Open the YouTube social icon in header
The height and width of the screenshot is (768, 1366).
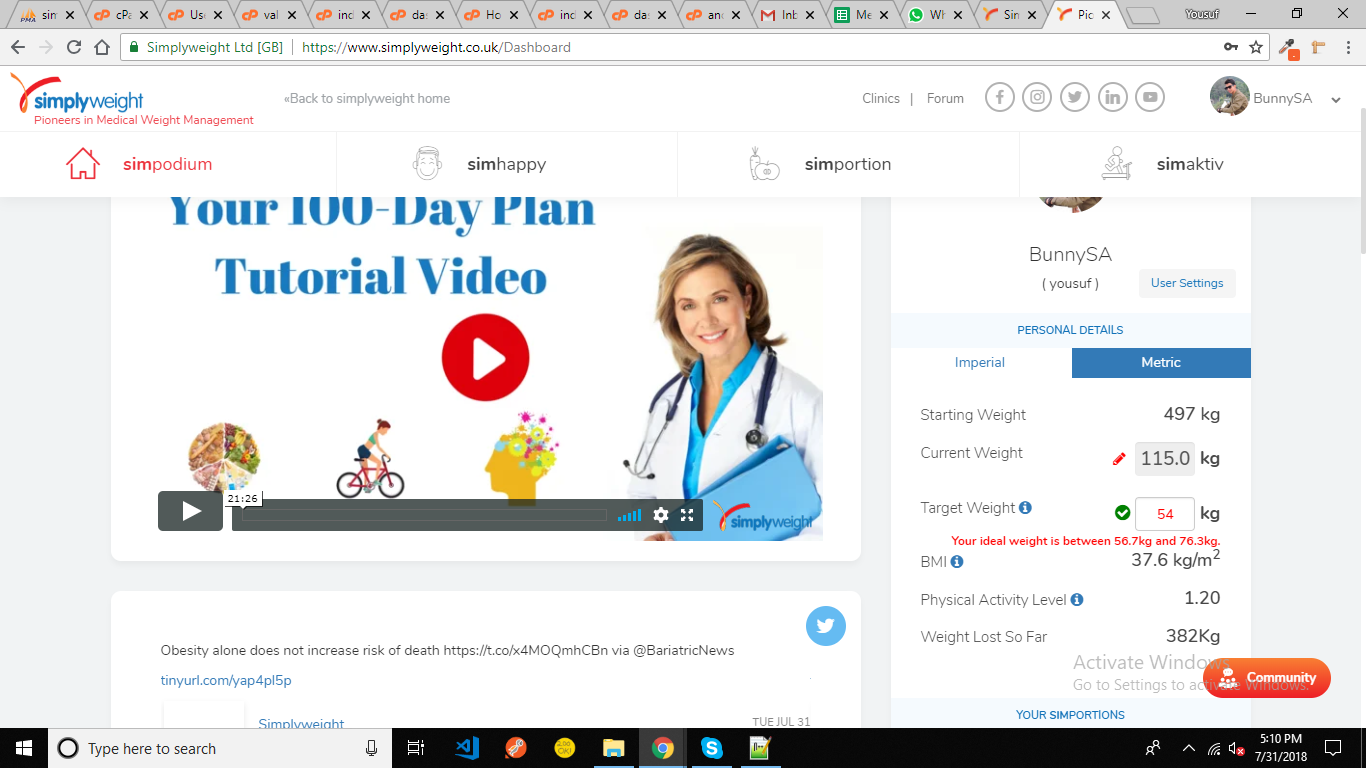[x=1151, y=97]
